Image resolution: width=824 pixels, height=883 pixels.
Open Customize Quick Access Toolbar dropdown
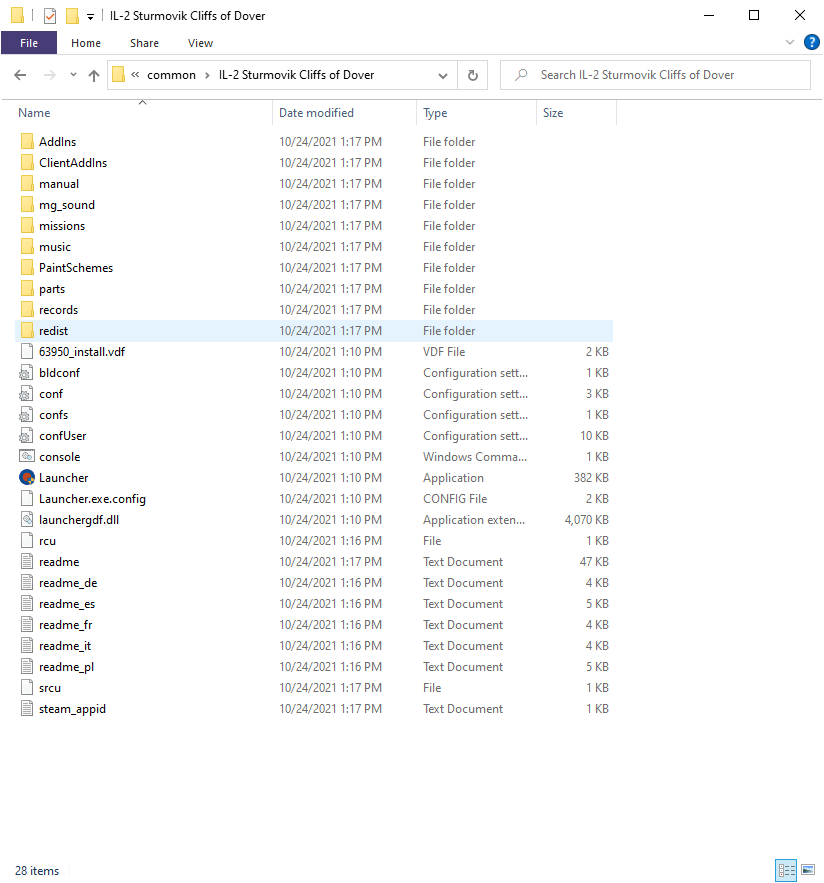point(90,17)
